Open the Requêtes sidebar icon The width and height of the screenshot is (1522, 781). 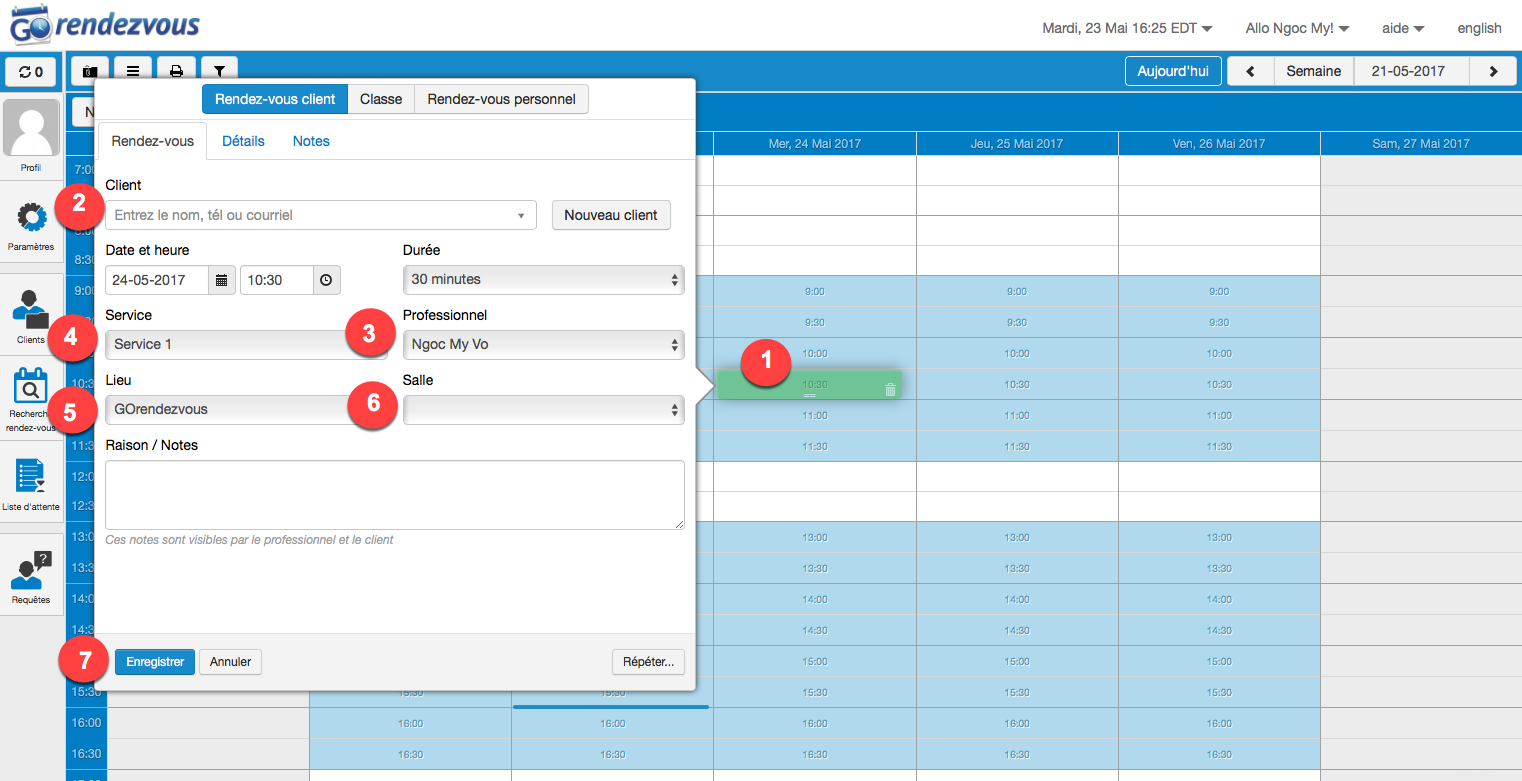tap(31, 570)
